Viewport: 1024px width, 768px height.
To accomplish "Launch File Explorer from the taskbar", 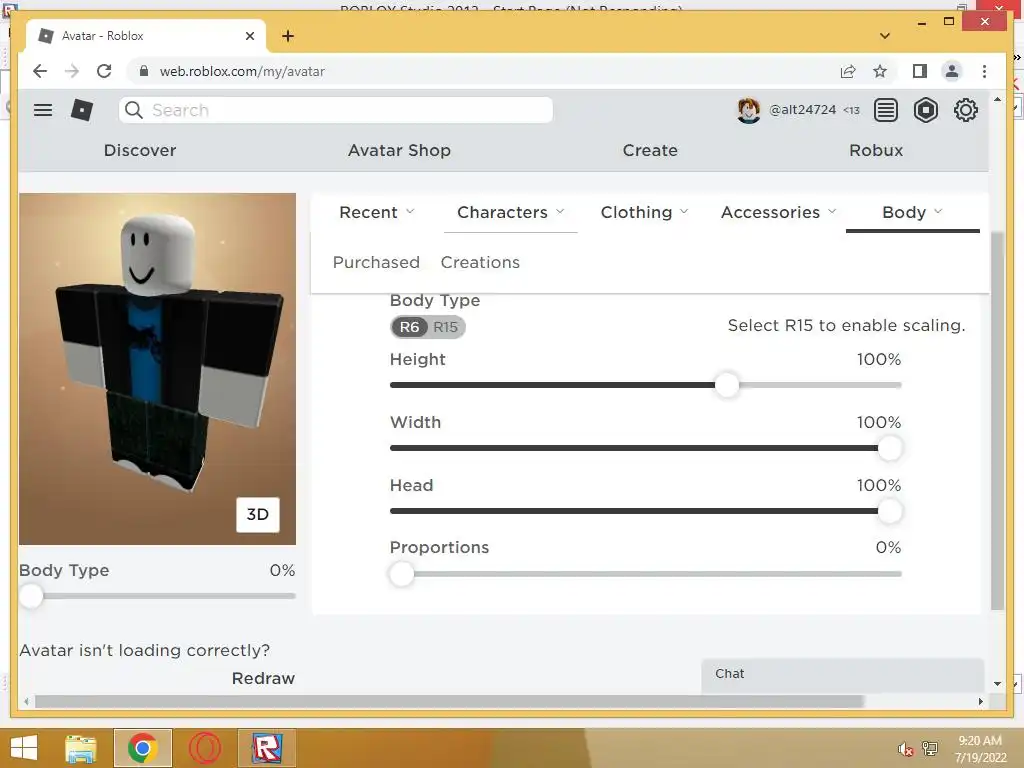I will [81, 748].
